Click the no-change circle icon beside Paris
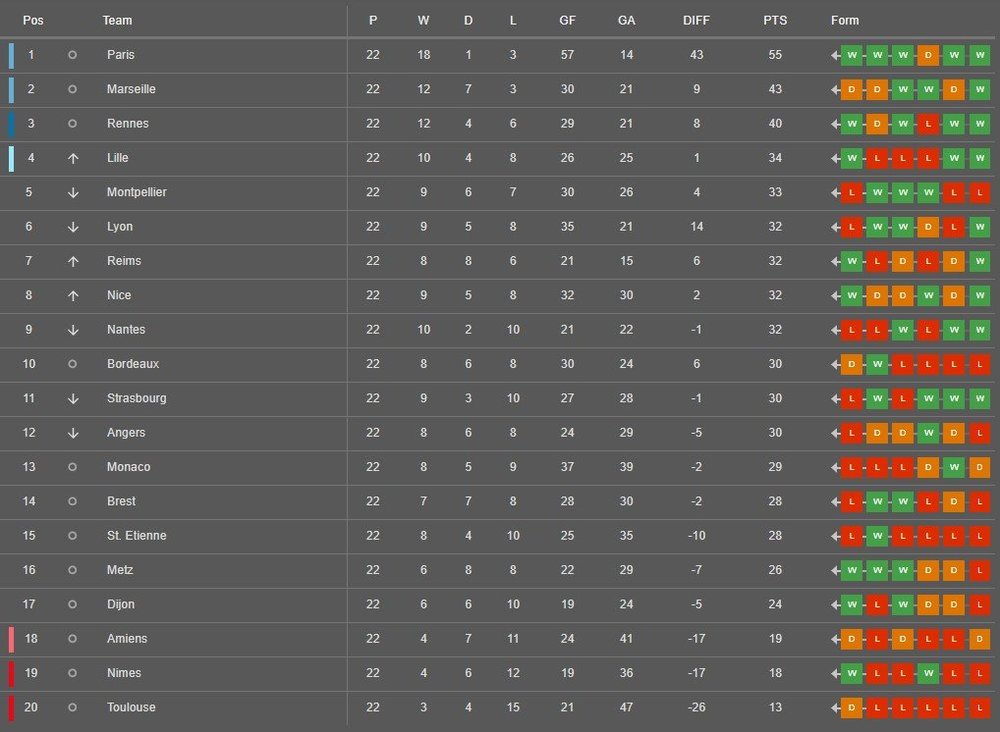This screenshot has width=1000, height=732. [x=72, y=55]
